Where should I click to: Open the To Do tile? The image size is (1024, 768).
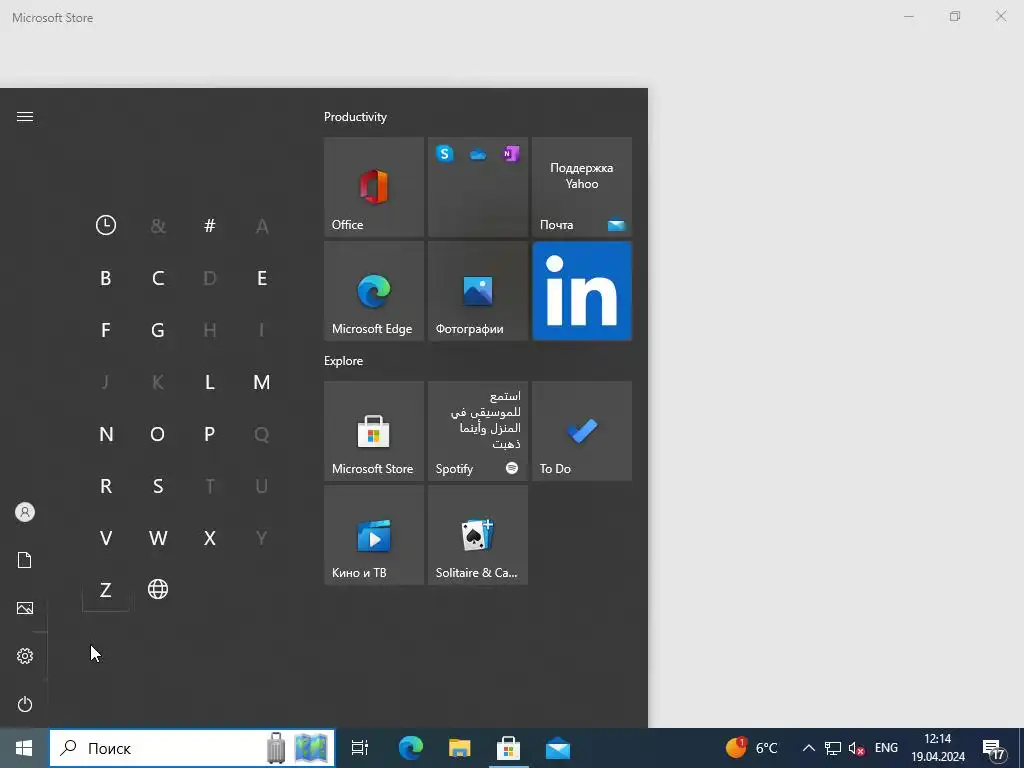(x=582, y=431)
